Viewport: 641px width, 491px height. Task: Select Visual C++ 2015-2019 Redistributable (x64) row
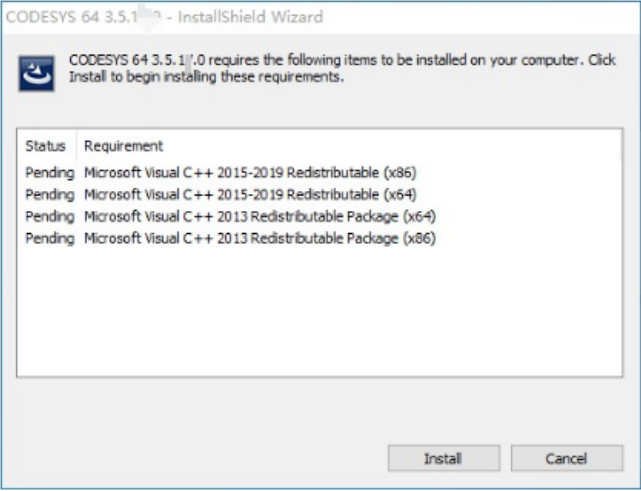click(320, 195)
